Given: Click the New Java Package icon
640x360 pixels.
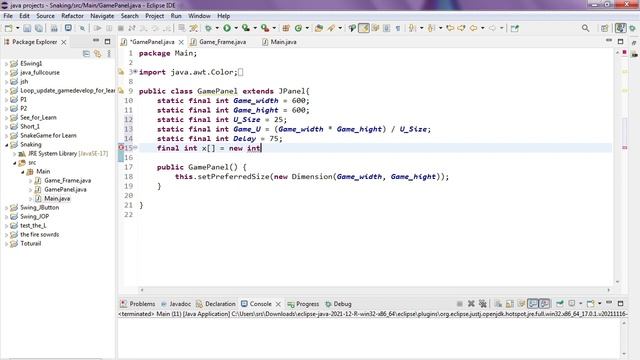Looking at the screenshot, I should pyautogui.click(x=286, y=28).
